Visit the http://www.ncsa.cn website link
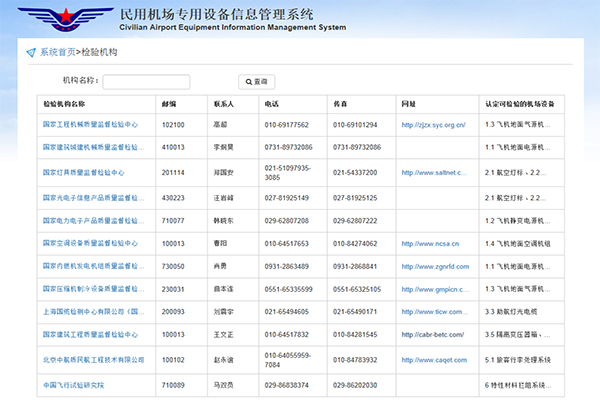600x400 pixels. pyautogui.click(x=429, y=243)
